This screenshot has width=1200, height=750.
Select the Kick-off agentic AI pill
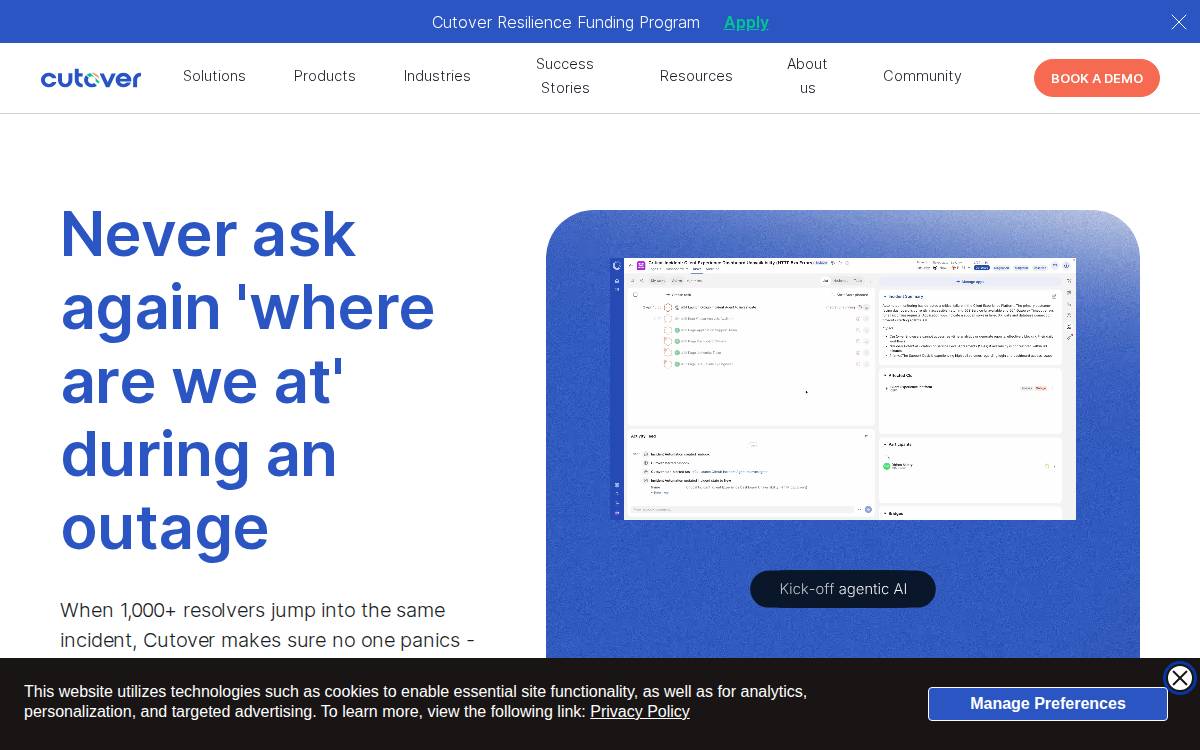click(x=843, y=589)
